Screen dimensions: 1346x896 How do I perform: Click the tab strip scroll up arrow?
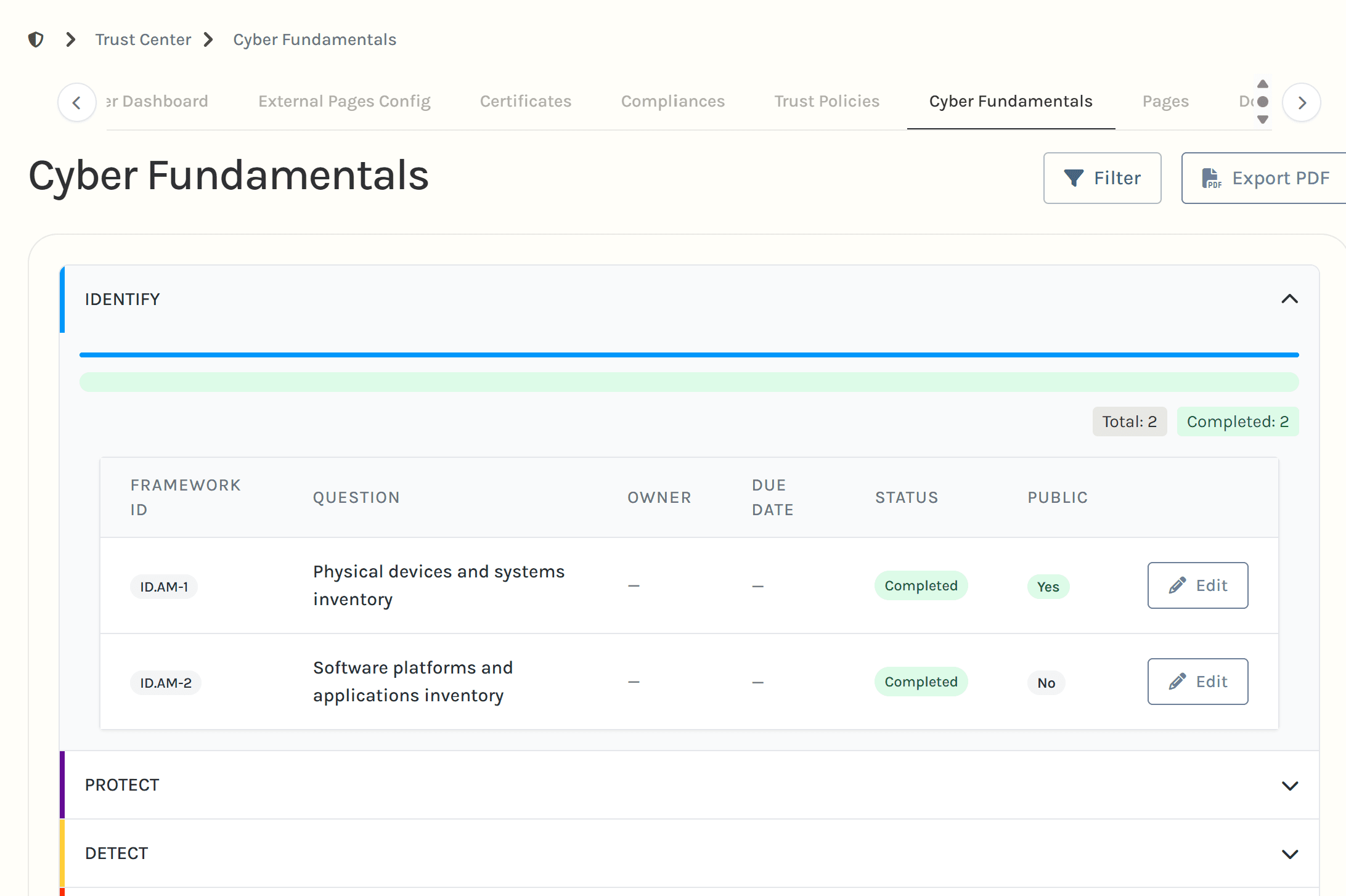coord(1263,84)
